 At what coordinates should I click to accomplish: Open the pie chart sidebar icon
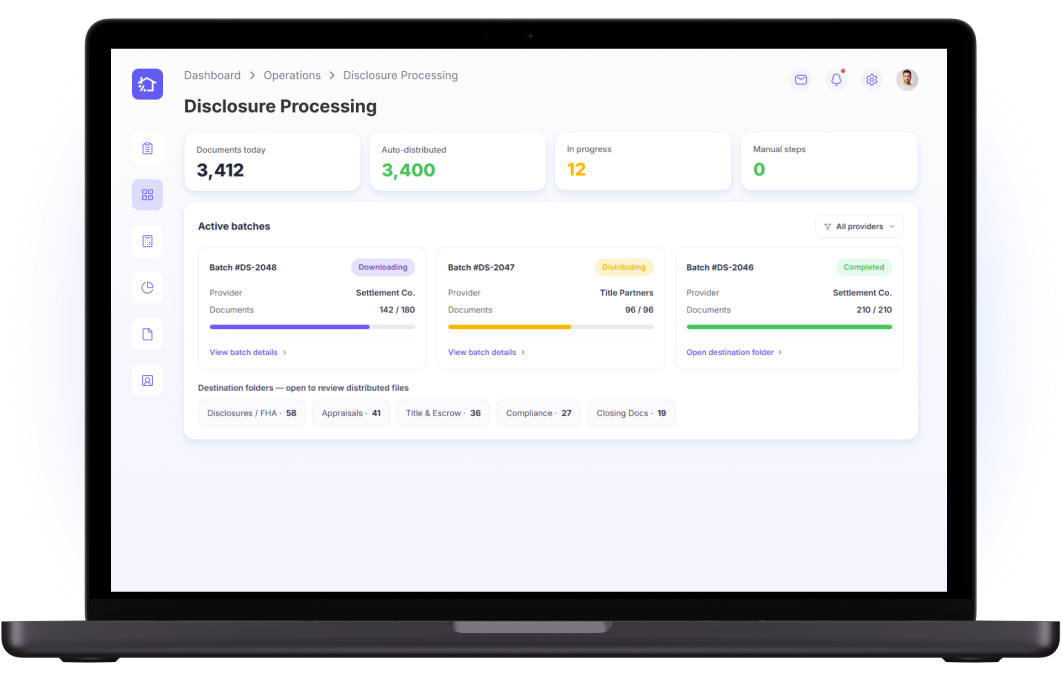147,288
